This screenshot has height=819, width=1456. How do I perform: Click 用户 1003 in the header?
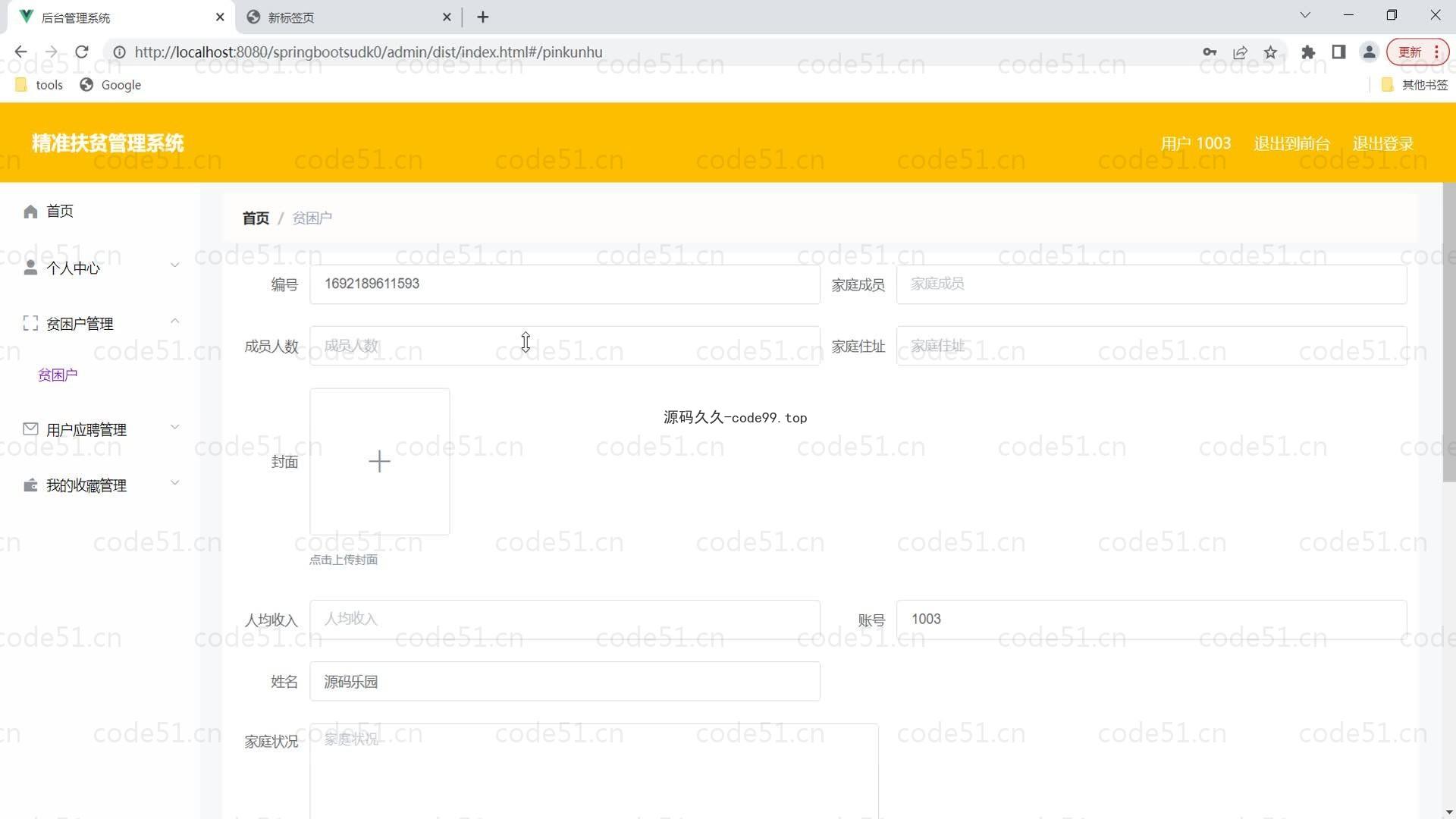[1195, 143]
